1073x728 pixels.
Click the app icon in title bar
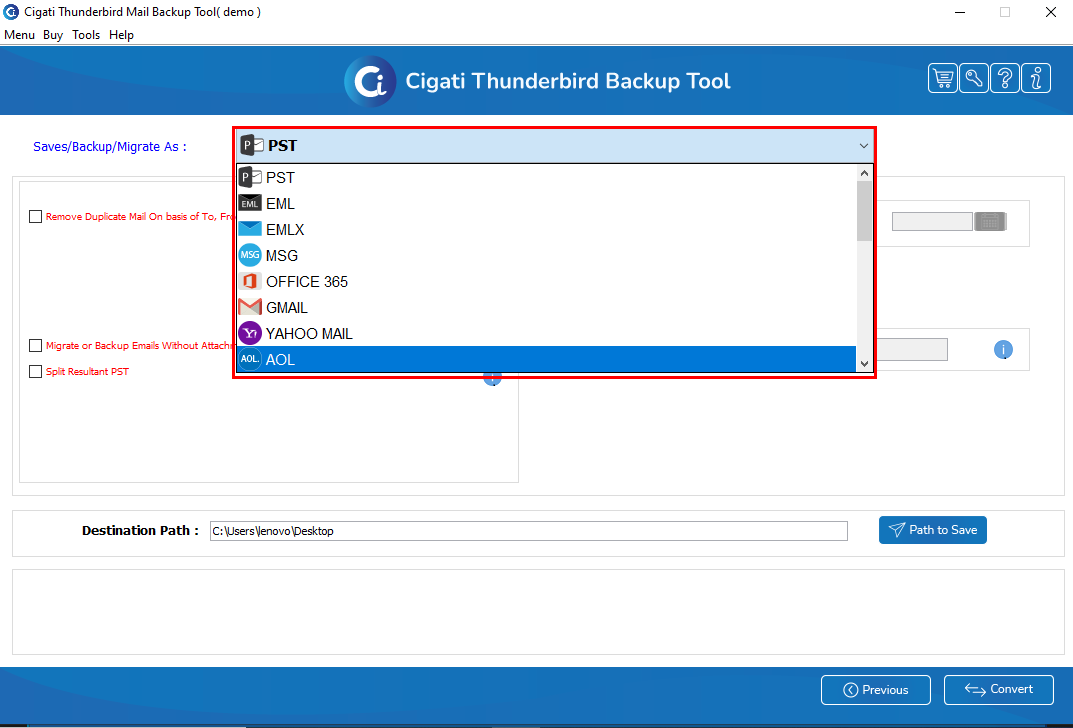(12, 12)
